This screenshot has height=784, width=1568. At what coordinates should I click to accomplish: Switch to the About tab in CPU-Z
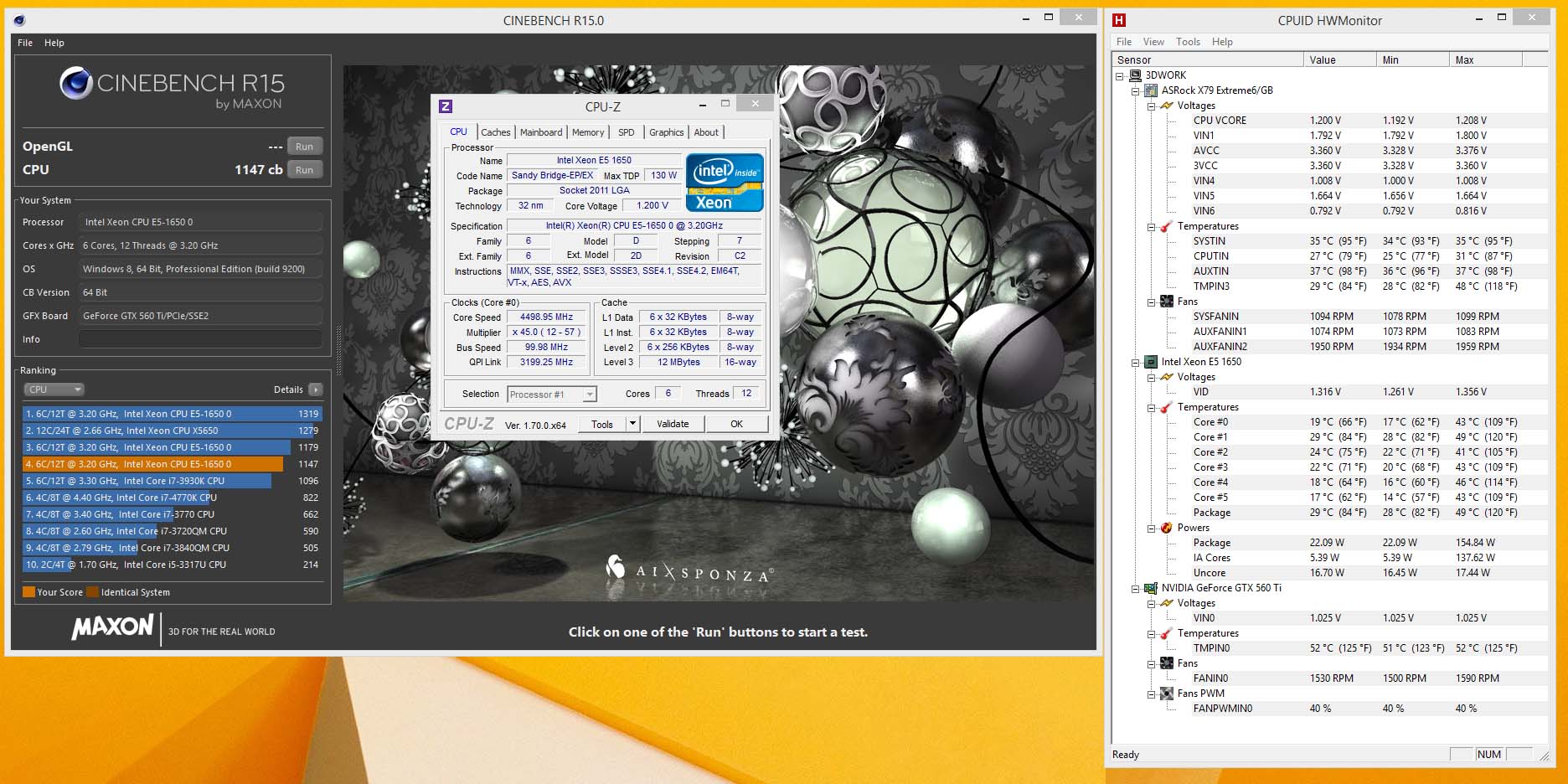(x=706, y=132)
